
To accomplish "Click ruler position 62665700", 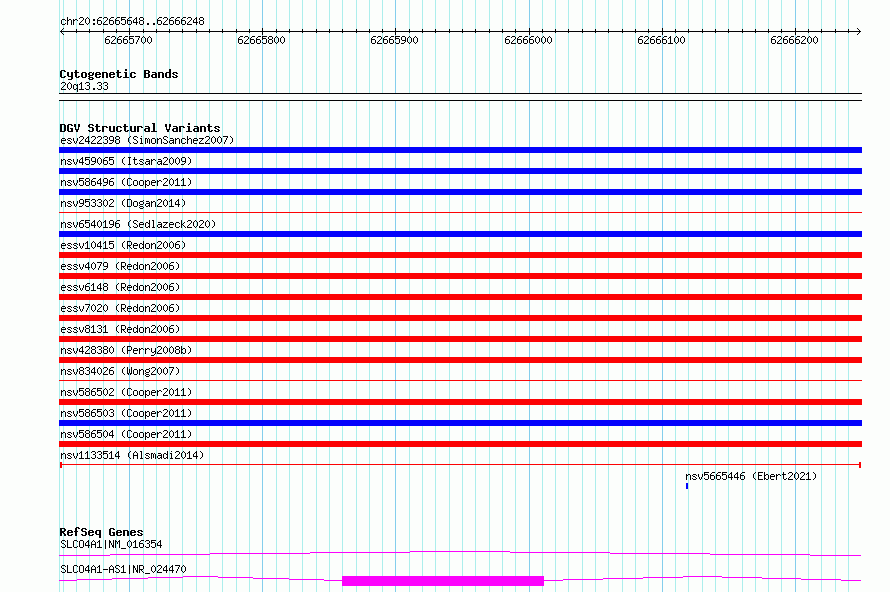I will (128, 40).
